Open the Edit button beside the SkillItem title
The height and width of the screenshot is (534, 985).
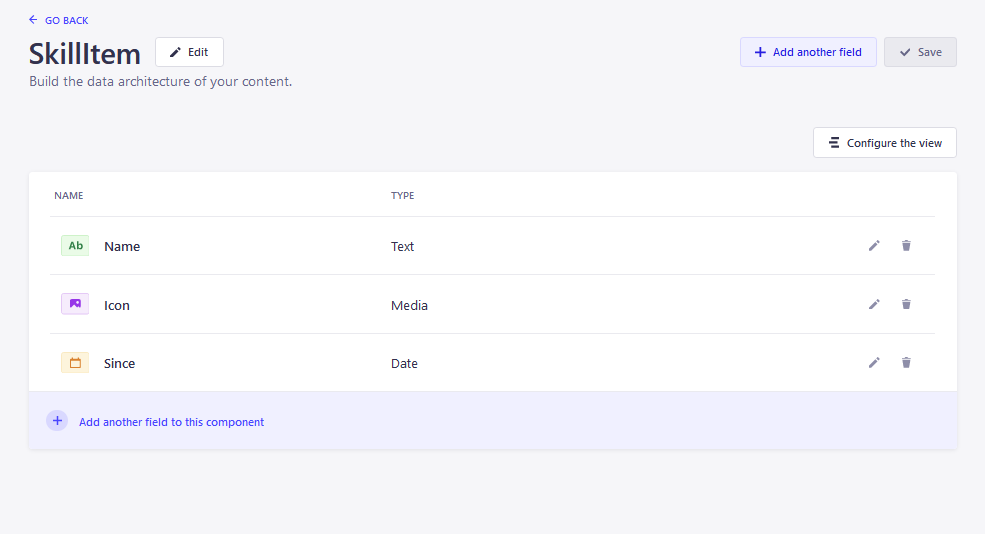coord(189,52)
